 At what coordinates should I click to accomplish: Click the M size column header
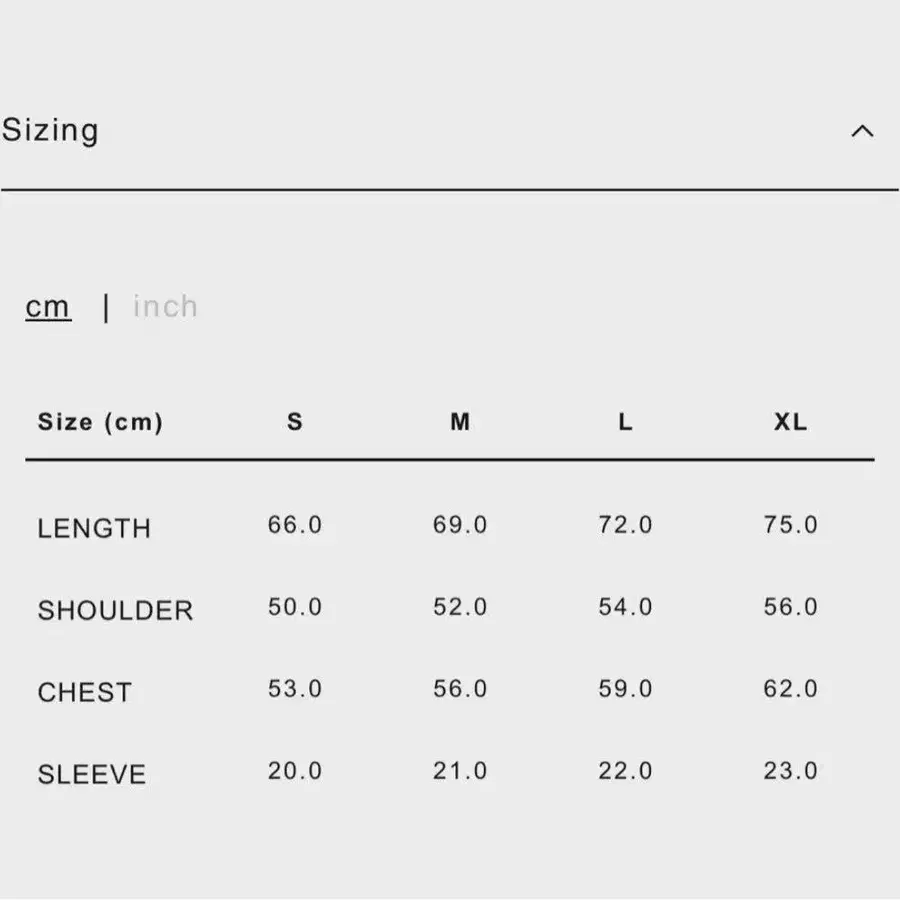coord(460,422)
